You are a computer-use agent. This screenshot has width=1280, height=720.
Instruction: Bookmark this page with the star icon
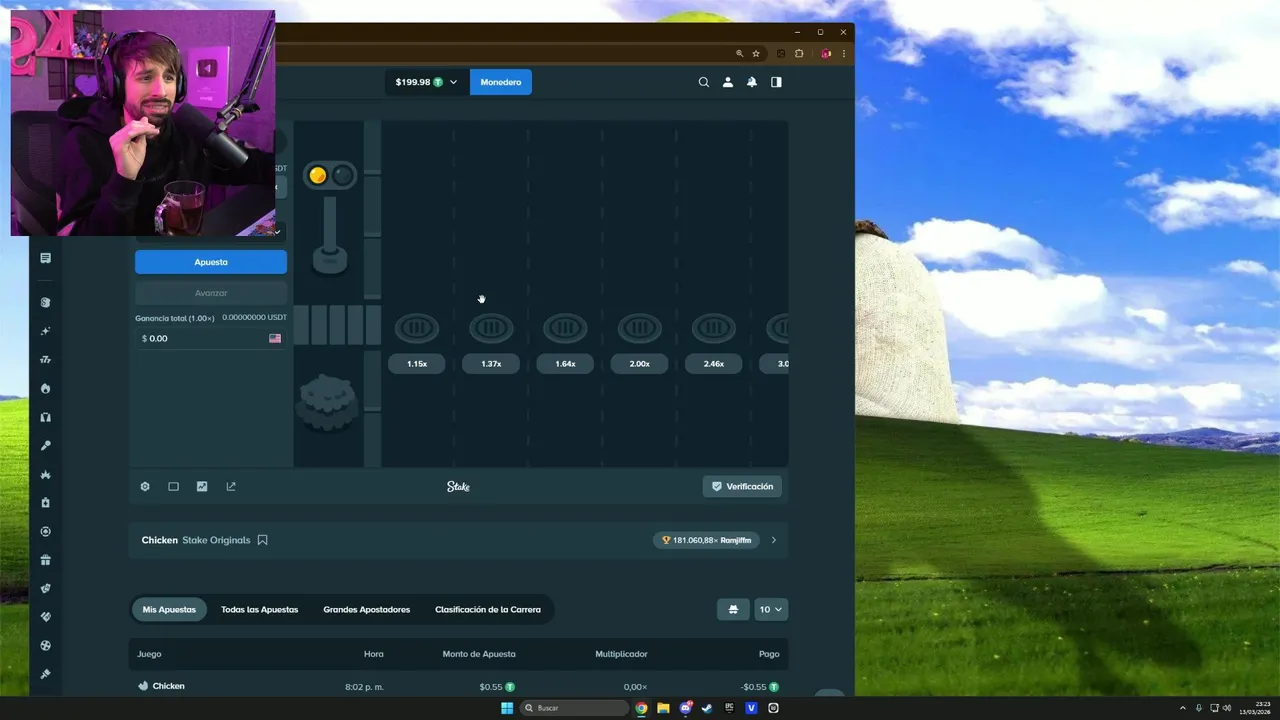pyautogui.click(x=756, y=53)
